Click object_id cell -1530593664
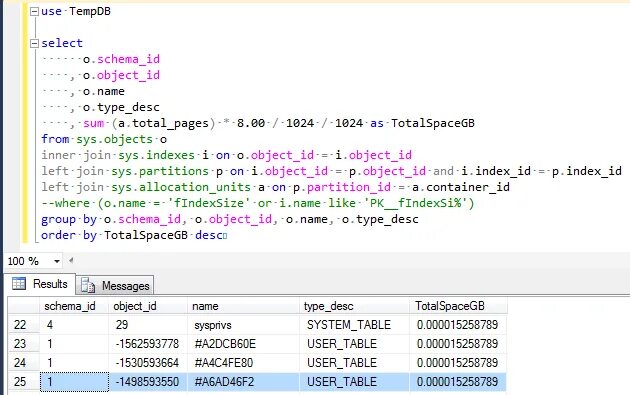 point(148,362)
